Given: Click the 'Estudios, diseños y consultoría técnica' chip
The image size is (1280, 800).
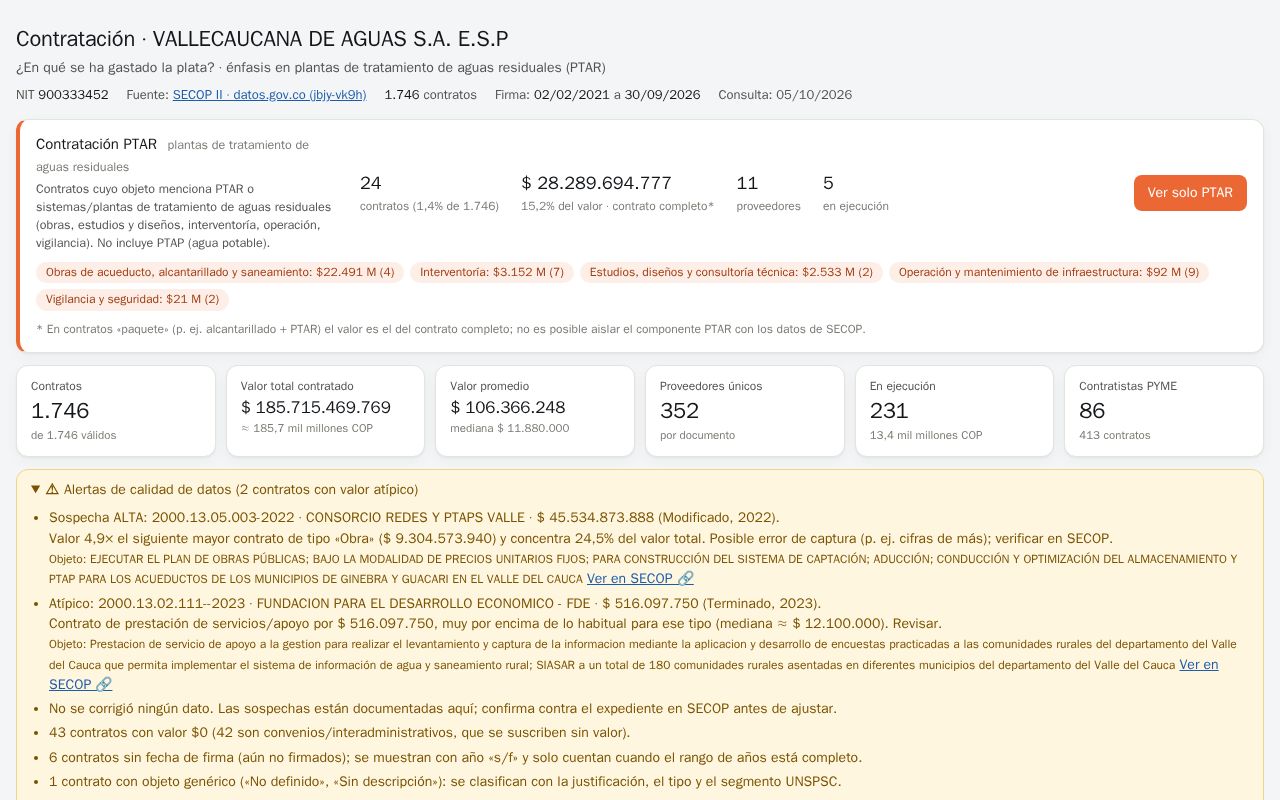Looking at the screenshot, I should (x=731, y=272).
